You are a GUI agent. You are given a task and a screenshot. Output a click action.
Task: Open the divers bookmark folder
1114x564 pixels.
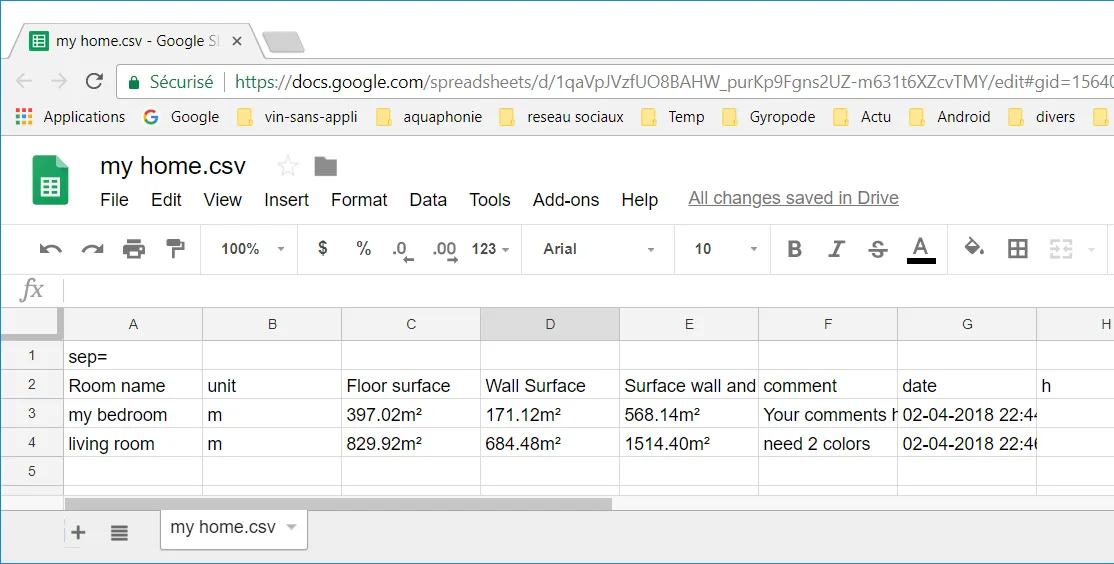(1042, 116)
